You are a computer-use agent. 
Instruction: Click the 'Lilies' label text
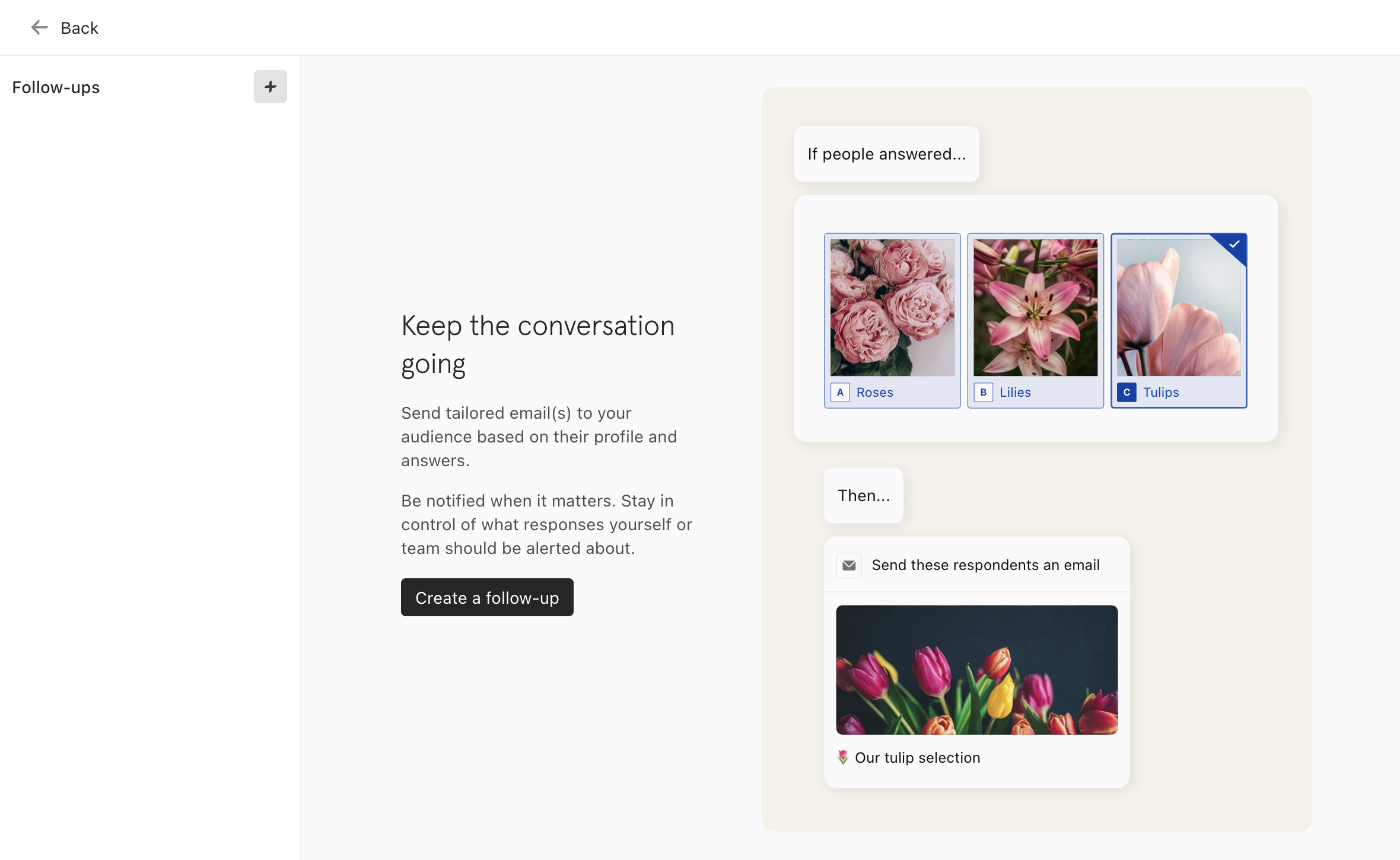(1016, 392)
